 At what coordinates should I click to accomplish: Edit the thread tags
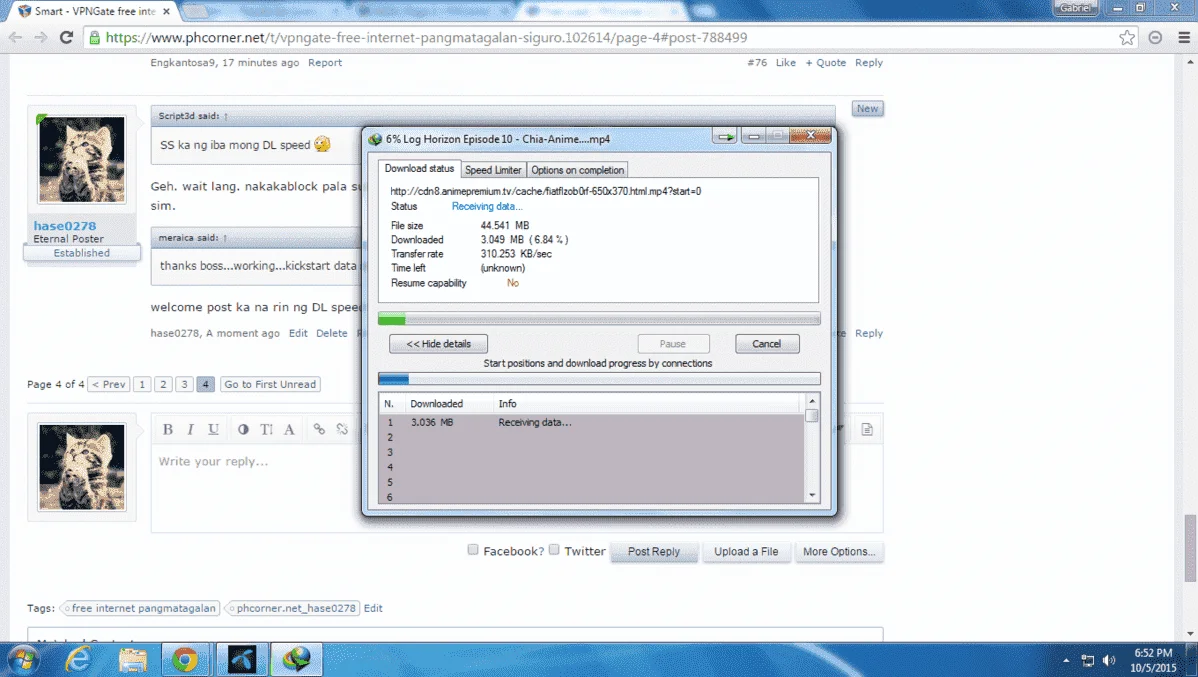click(x=373, y=608)
